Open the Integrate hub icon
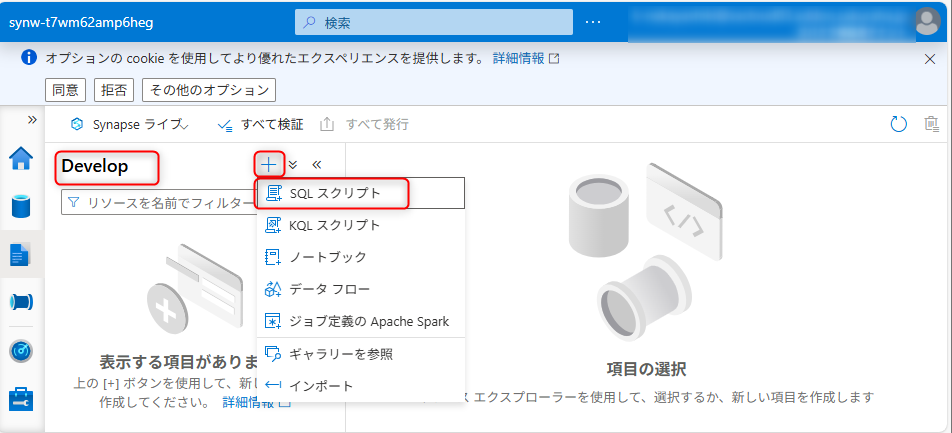The image size is (952, 433). coord(21,302)
